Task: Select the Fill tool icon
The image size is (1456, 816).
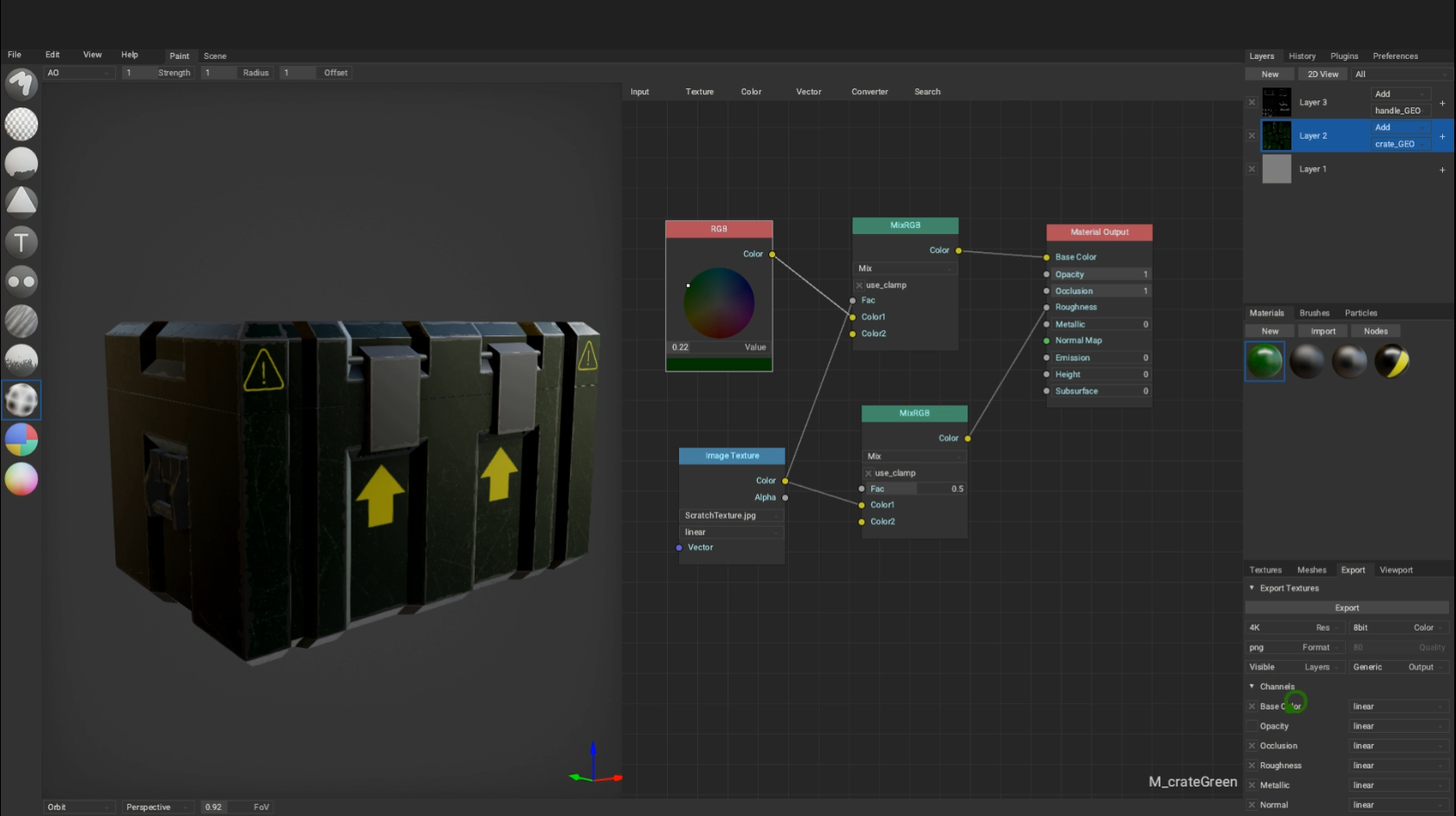Action: [x=22, y=163]
